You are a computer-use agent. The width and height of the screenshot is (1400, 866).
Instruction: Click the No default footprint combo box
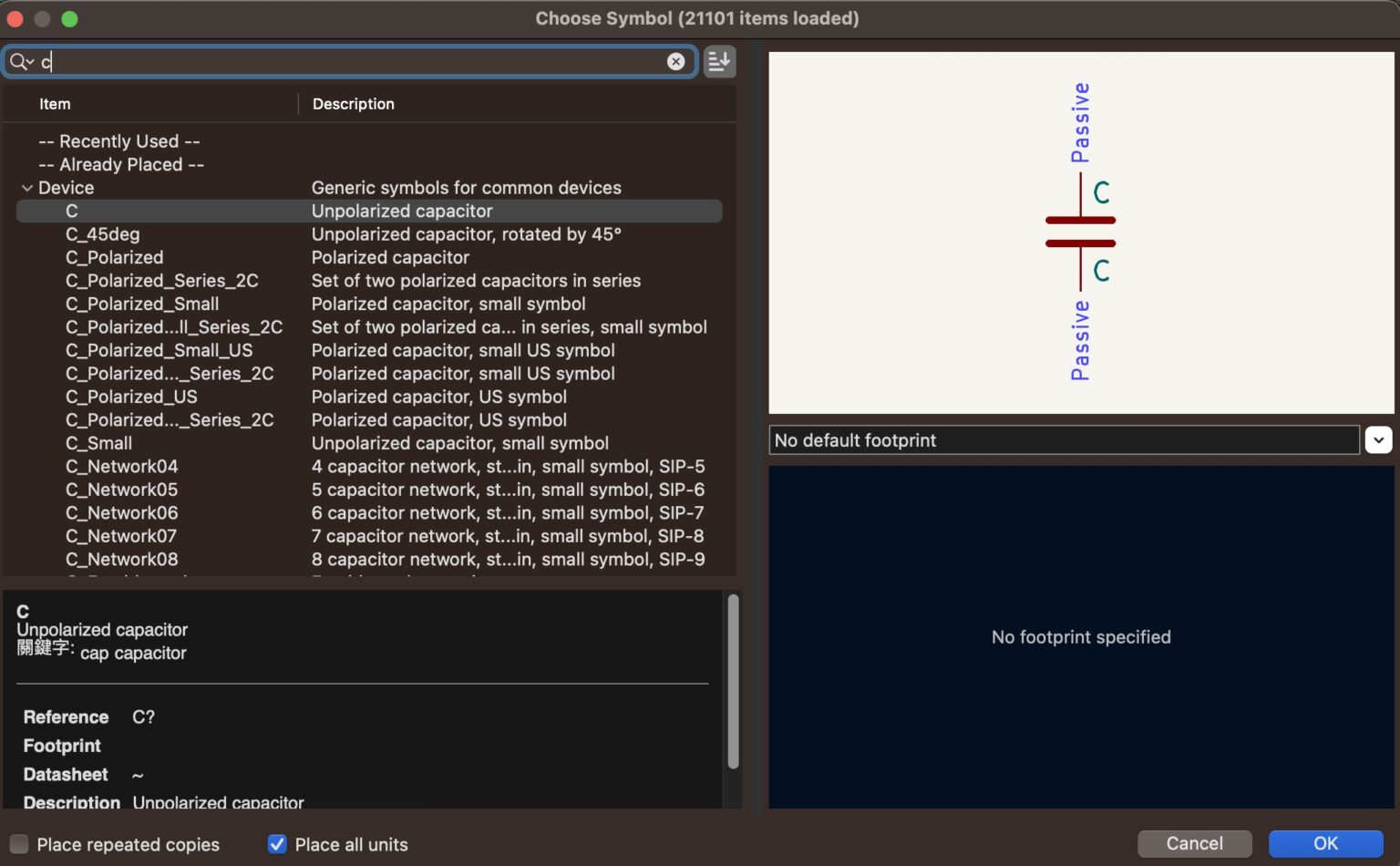(x=1063, y=440)
